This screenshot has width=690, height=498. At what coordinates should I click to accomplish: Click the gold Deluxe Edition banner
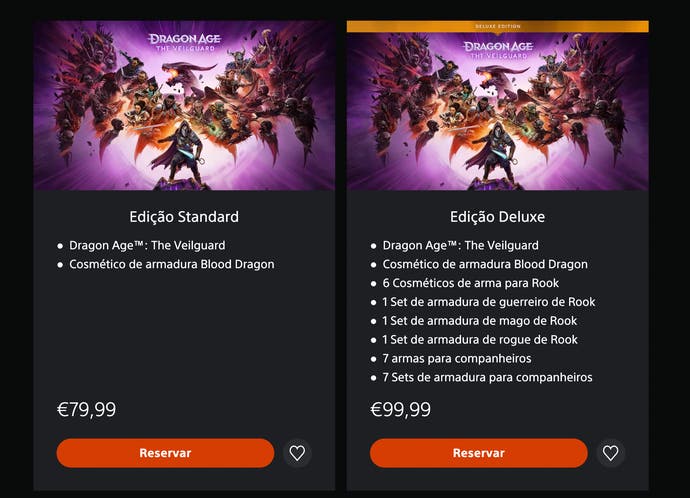tap(498, 26)
